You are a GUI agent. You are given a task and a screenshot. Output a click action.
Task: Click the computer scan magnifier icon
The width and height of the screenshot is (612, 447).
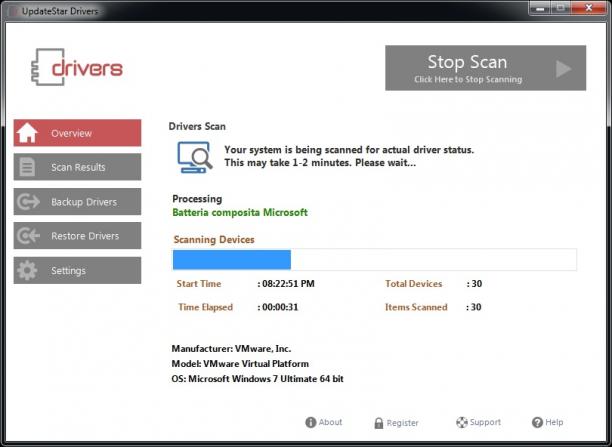click(x=195, y=157)
